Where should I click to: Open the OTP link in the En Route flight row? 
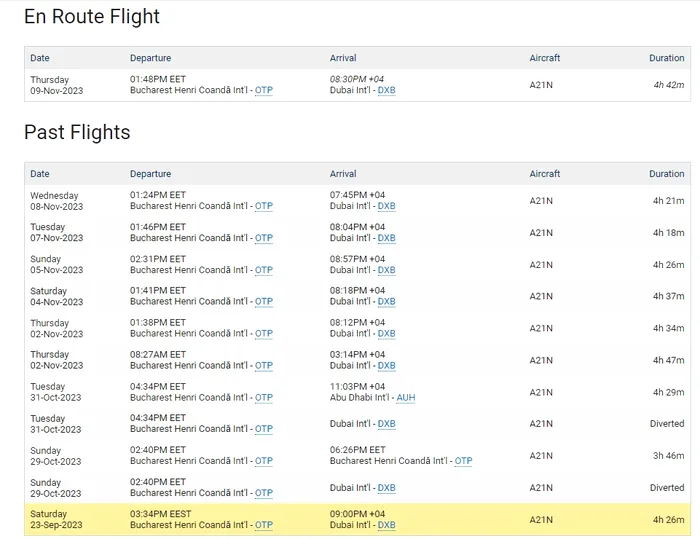click(x=264, y=90)
